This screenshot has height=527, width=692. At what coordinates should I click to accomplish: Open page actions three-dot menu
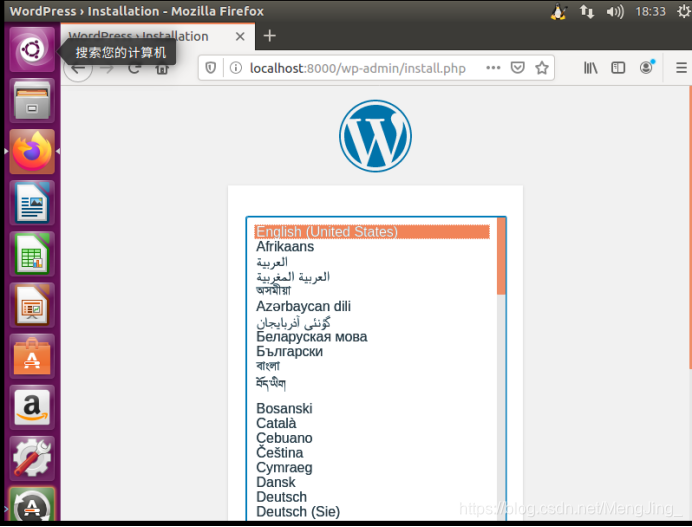493,68
